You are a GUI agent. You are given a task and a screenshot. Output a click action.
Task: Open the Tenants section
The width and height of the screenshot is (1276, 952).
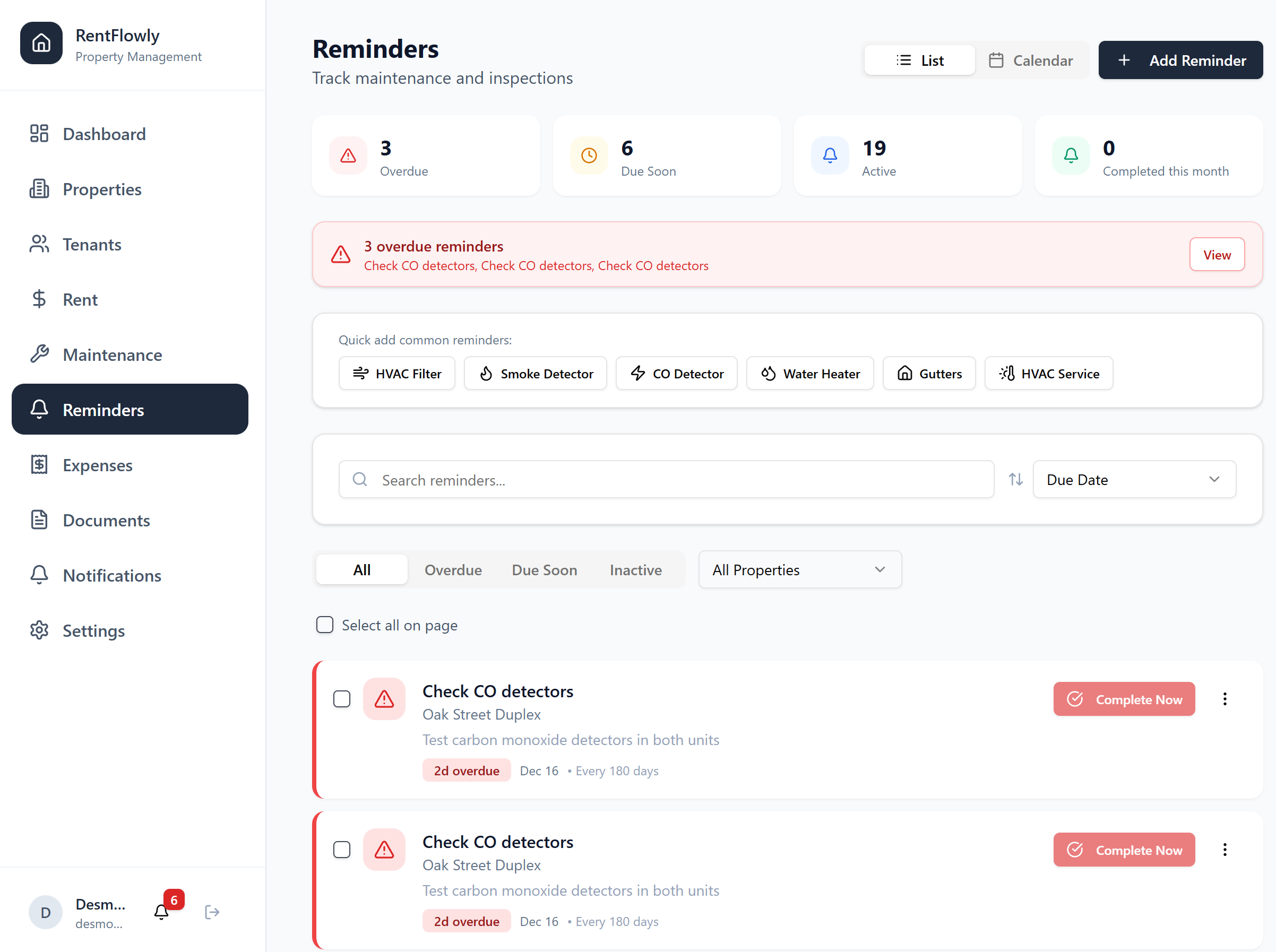pos(92,244)
